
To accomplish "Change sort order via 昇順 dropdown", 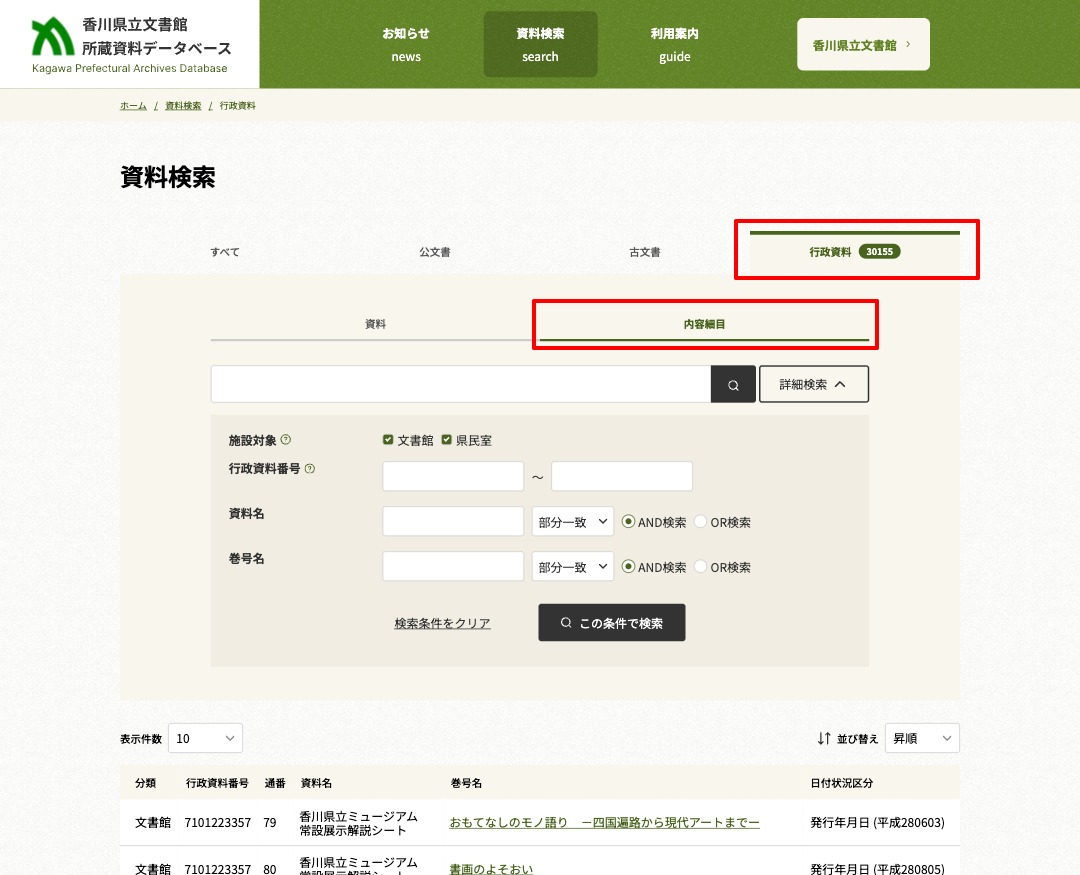I will pyautogui.click(x=921, y=738).
